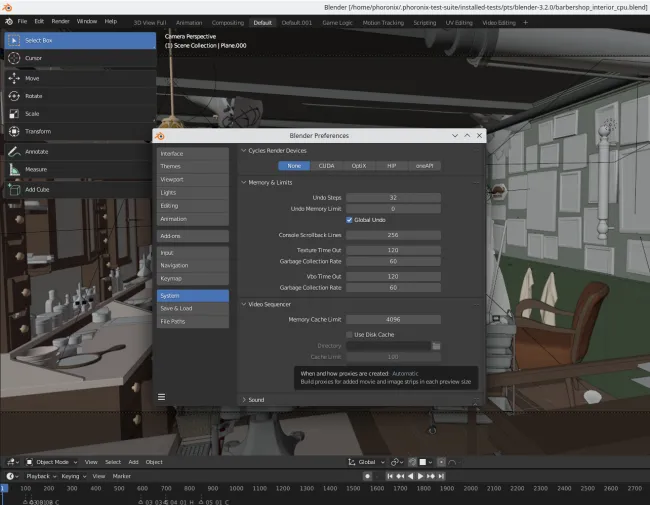This screenshot has width=650, height=505.
Task: Toggle the Global Undo checkbox
Action: coord(349,220)
